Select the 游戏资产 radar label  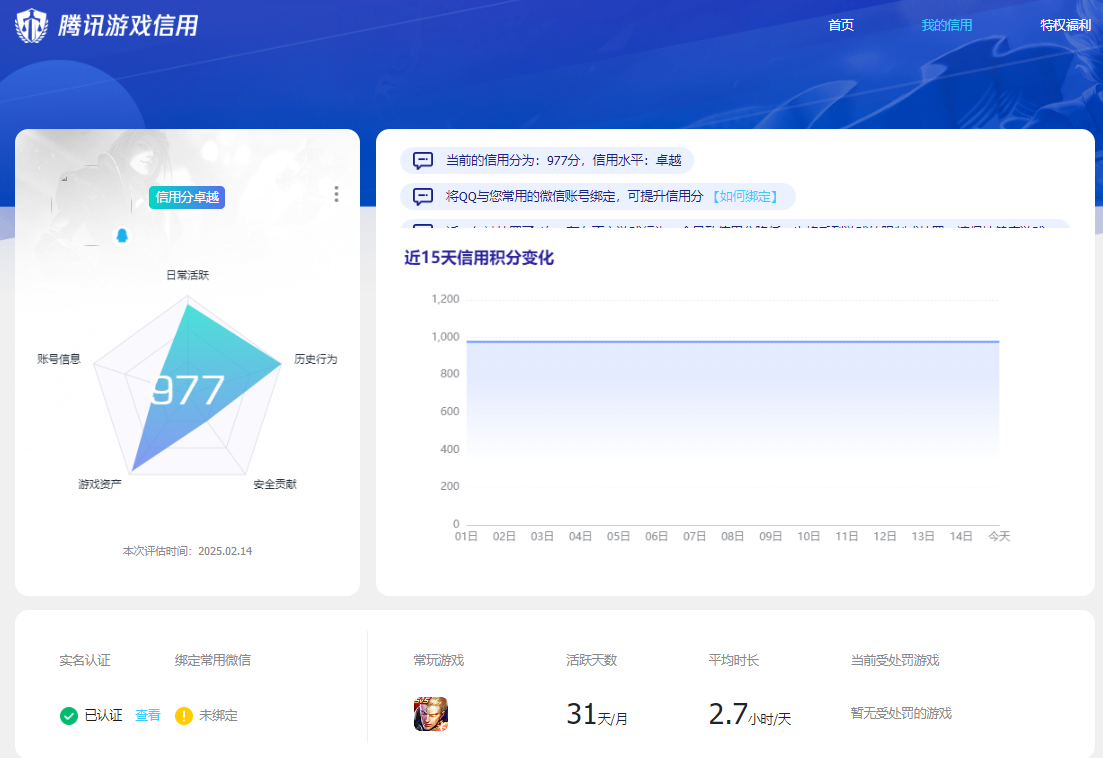[100, 484]
